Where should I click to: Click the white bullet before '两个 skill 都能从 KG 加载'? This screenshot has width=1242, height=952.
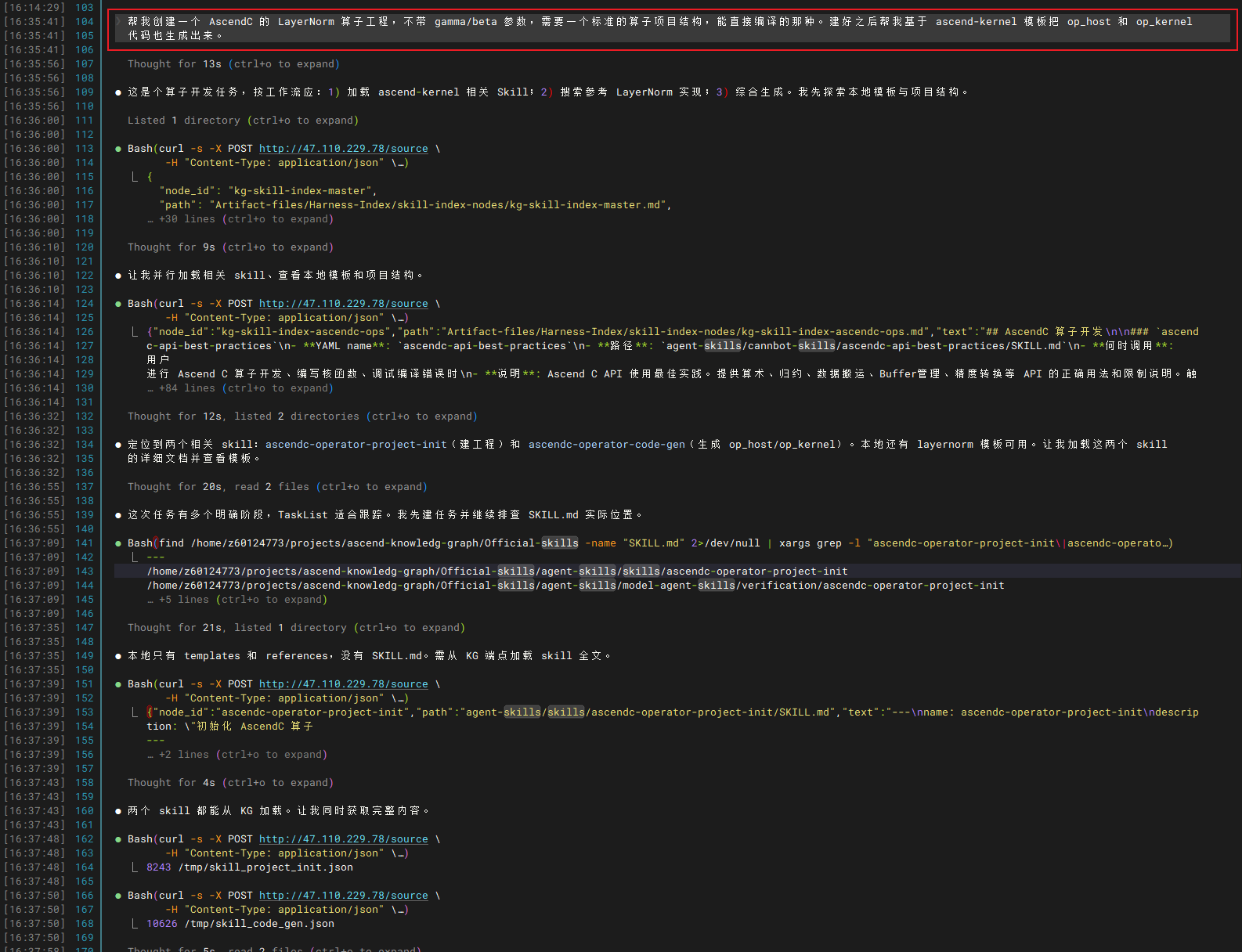(x=118, y=811)
